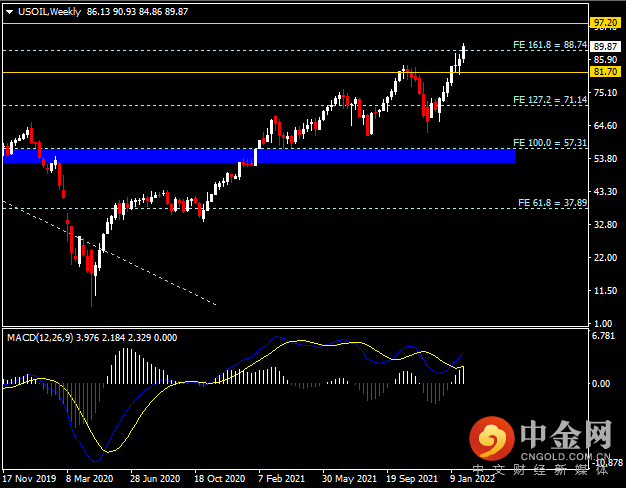Viewport: 626px width, 488px height.
Task: Select the FE 127.2 = 71.14 Fibonacci label
Action: point(550,100)
